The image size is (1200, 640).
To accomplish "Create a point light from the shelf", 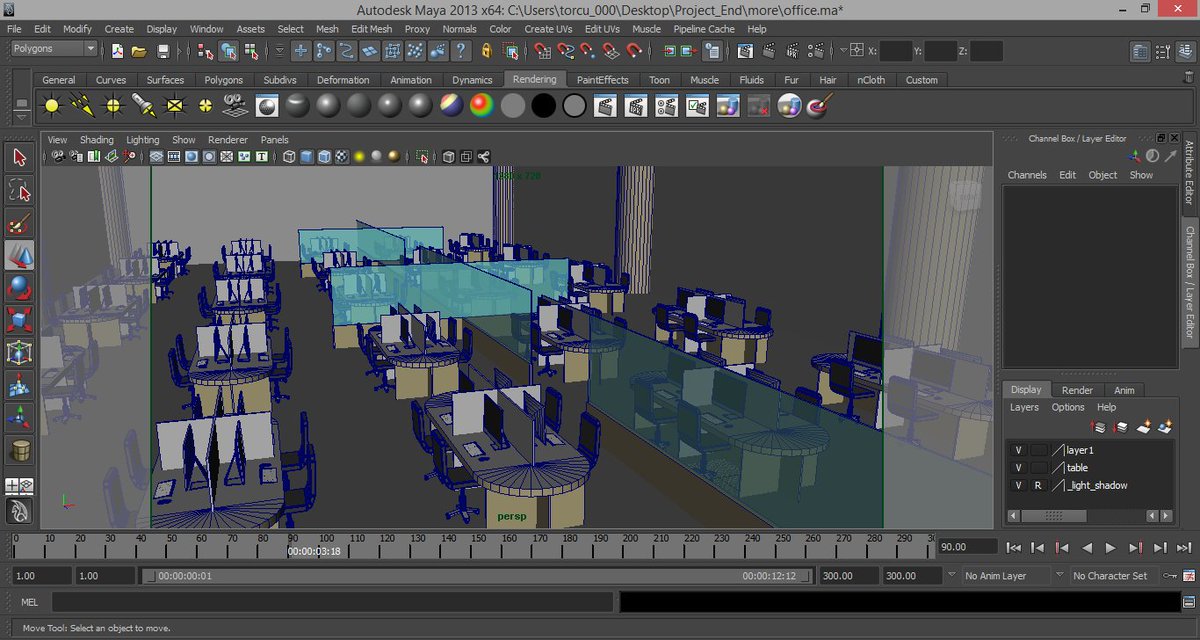I will pyautogui.click(x=114, y=104).
